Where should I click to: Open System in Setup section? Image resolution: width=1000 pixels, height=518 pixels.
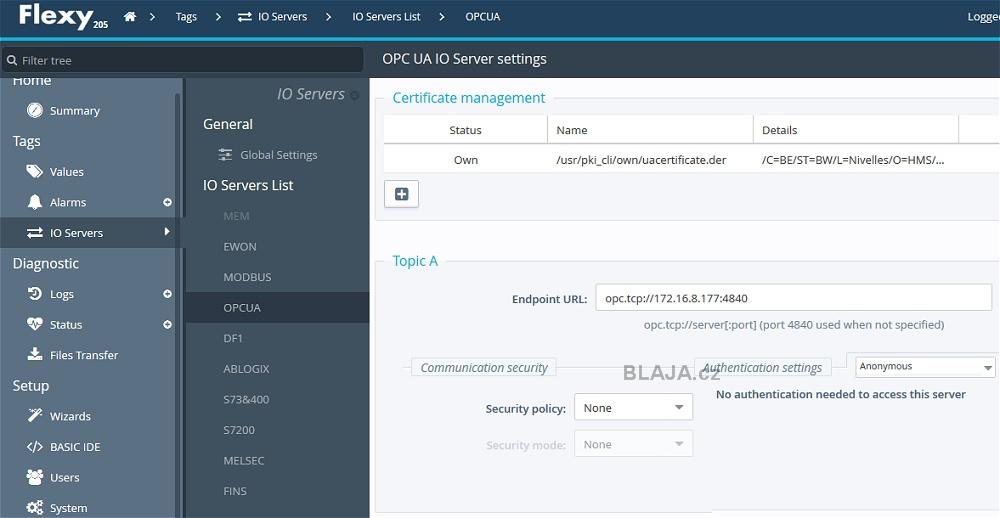[x=68, y=508]
